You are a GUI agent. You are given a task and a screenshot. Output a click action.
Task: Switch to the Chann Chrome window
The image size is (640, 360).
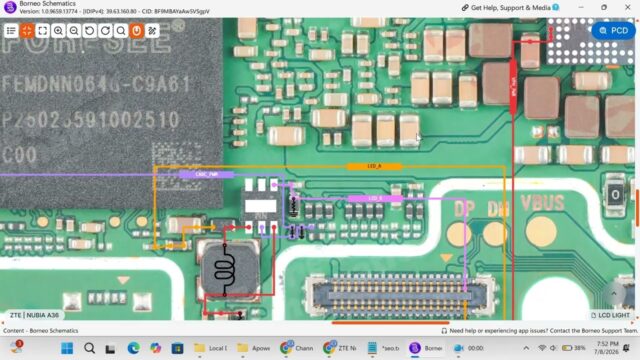[296, 348]
